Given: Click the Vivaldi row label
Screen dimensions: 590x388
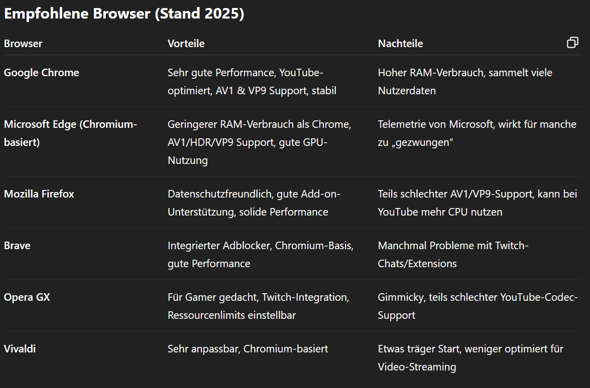Looking at the screenshot, I should pos(20,349).
